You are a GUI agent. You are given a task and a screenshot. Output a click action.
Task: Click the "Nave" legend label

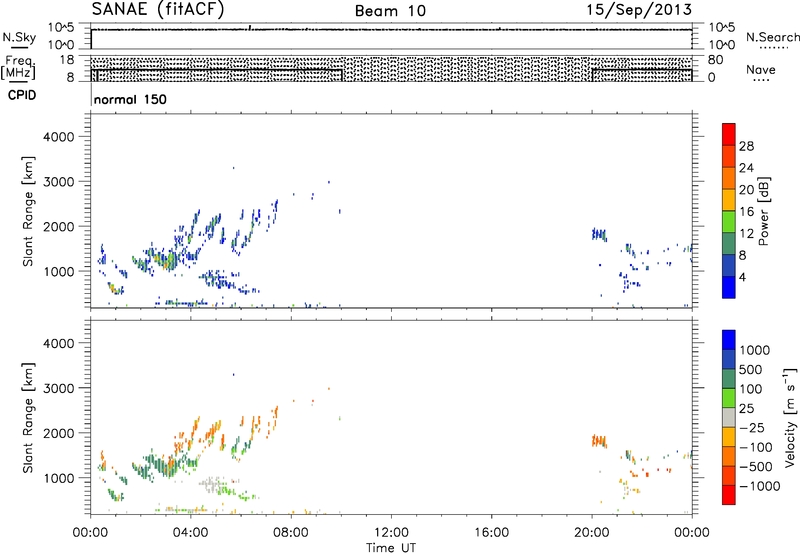760,69
